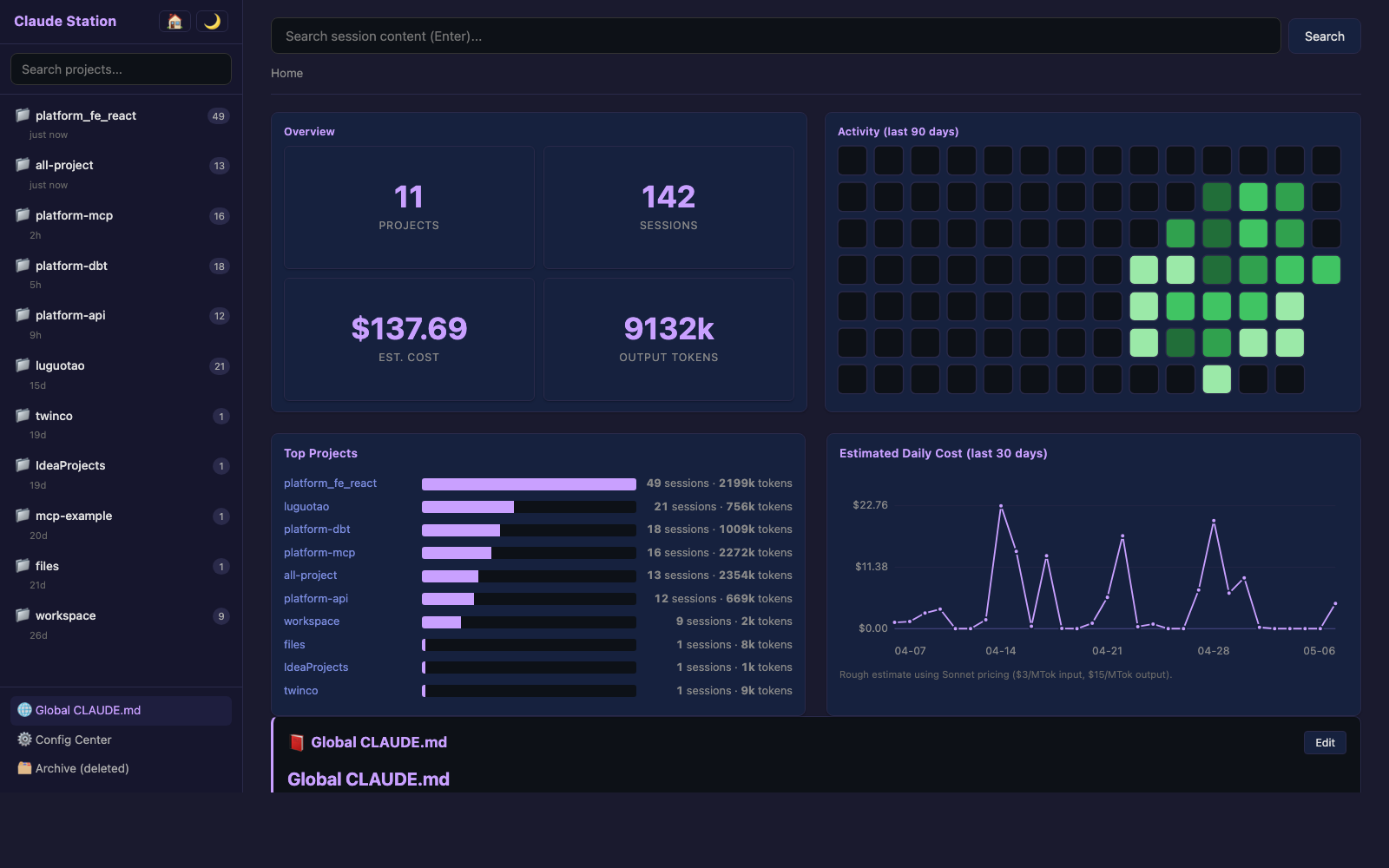Click platform_fe_react link in Top Projects
Screen dimensions: 1389x868
pyautogui.click(x=330, y=483)
